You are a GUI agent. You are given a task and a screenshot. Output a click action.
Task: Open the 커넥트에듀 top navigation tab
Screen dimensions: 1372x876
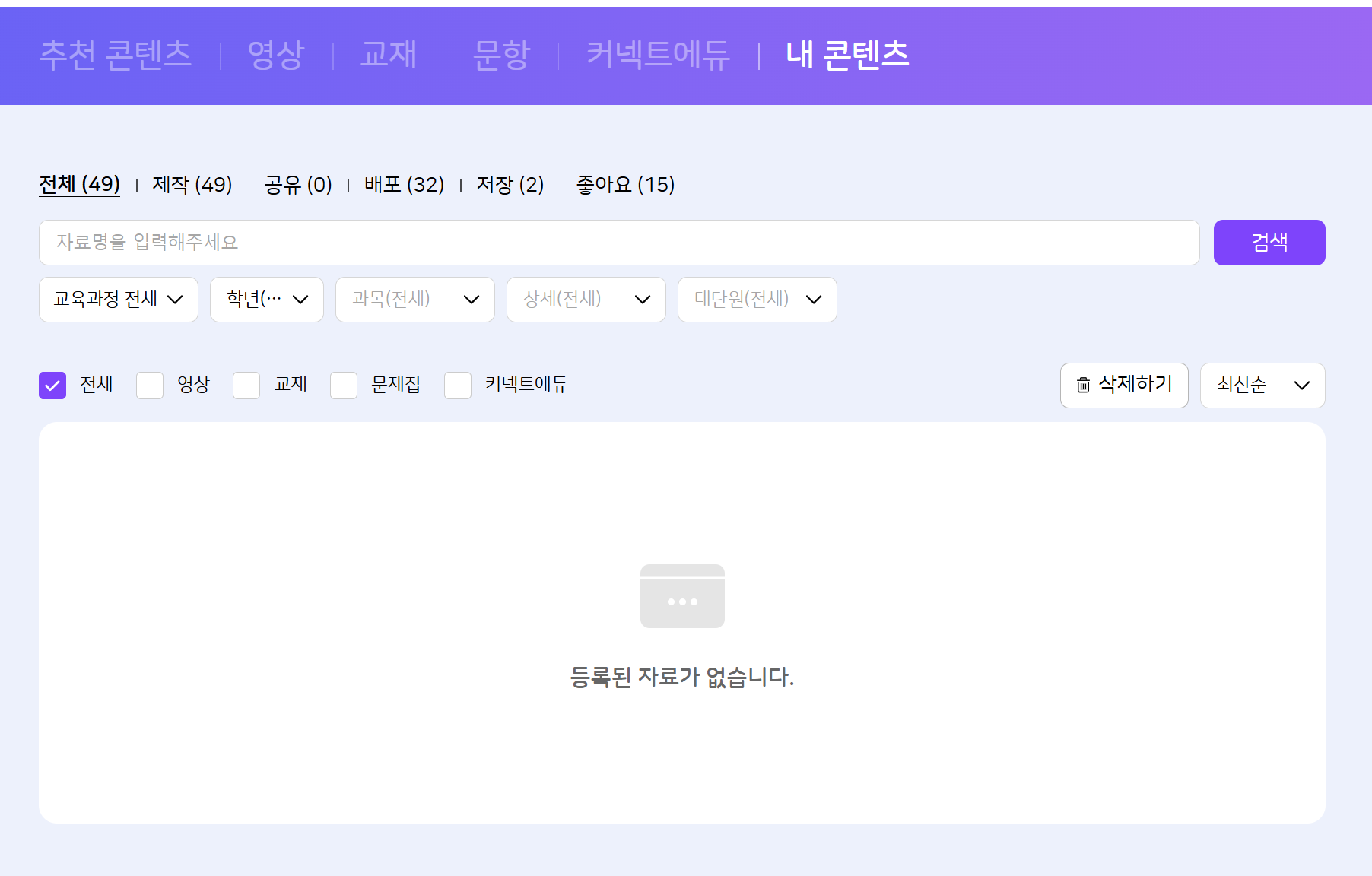[658, 55]
